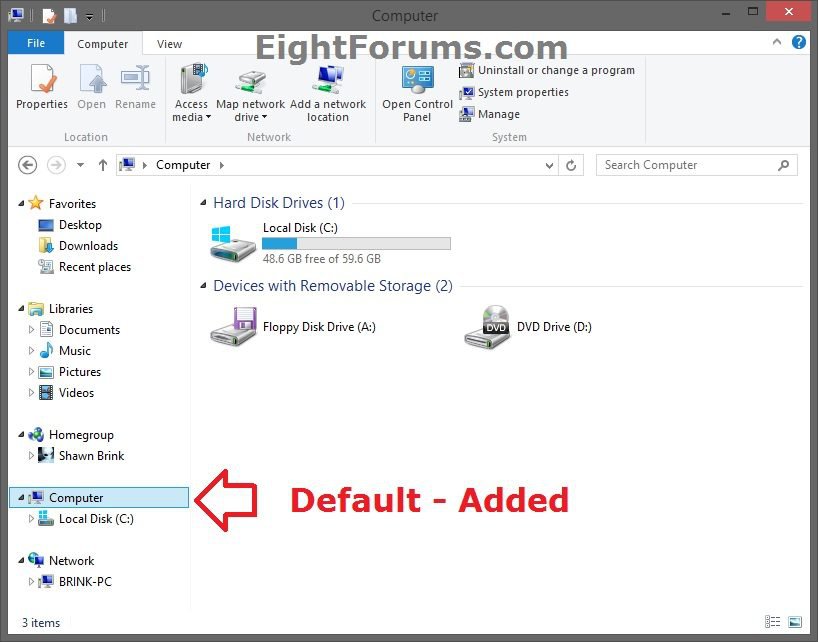Open System properties
The width and height of the screenshot is (818, 642).
[514, 92]
